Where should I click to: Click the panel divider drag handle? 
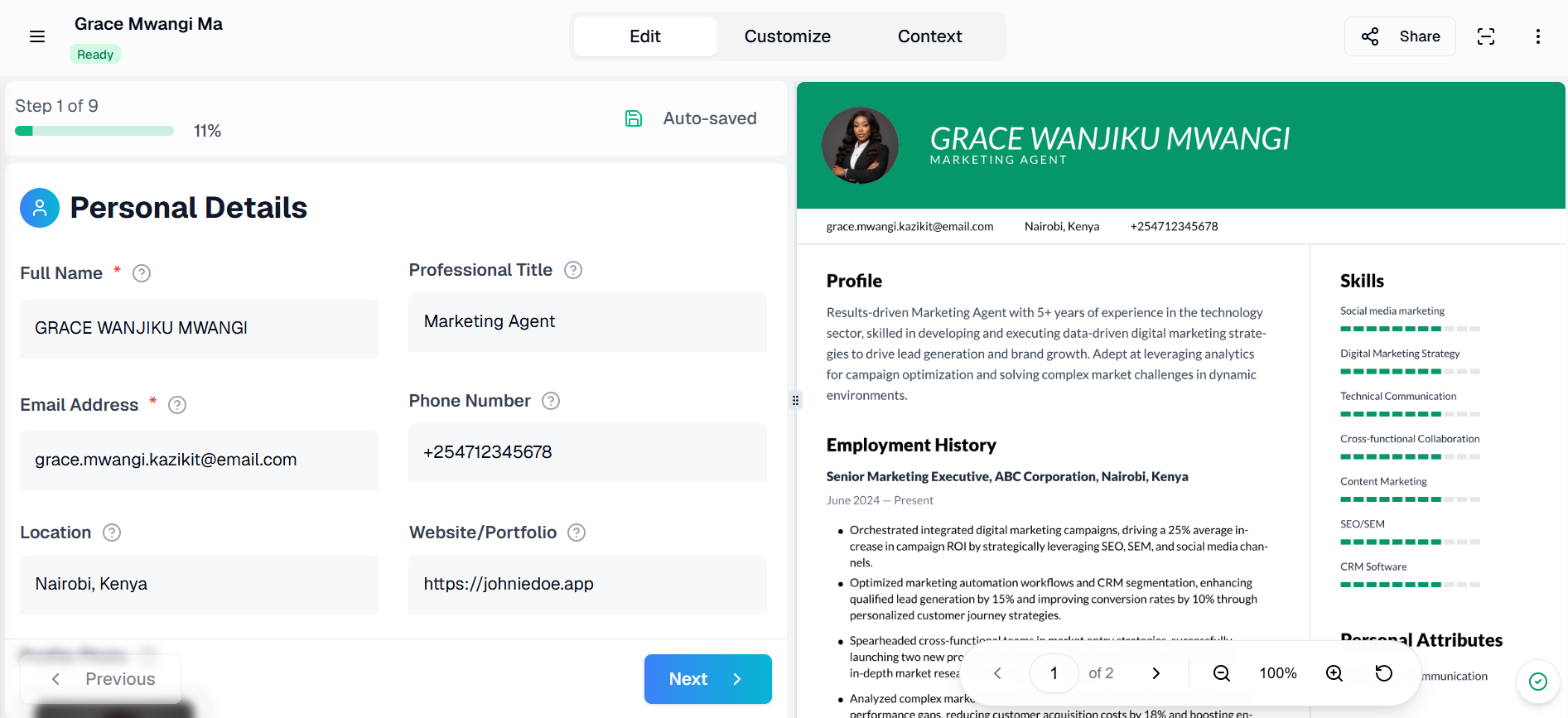[x=795, y=401]
